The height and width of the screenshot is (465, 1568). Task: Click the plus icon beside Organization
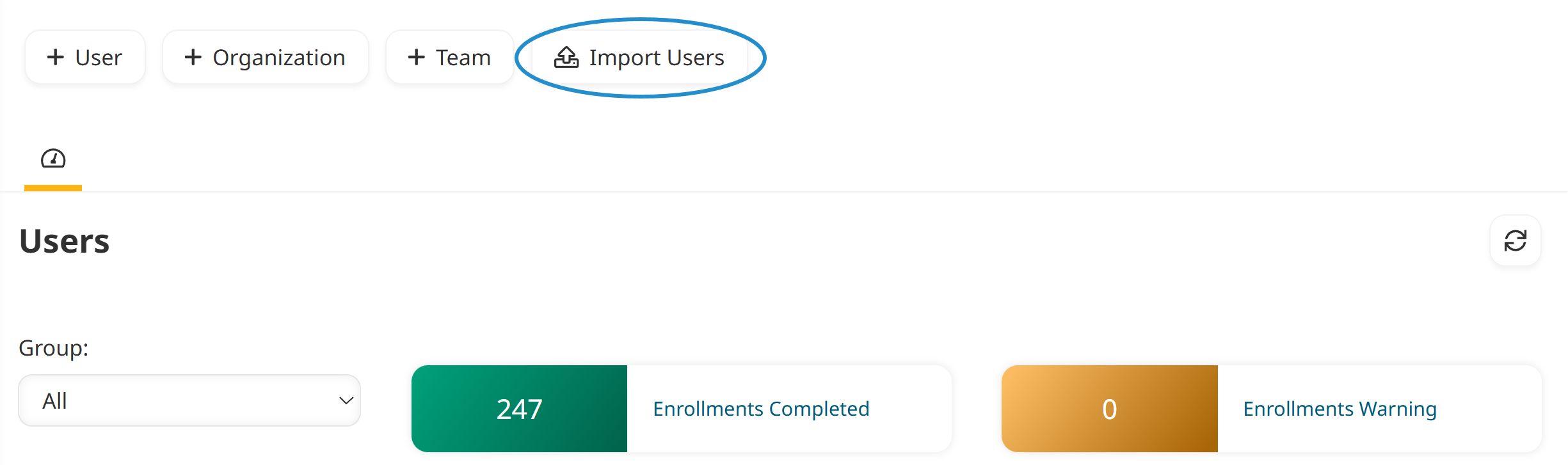193,57
